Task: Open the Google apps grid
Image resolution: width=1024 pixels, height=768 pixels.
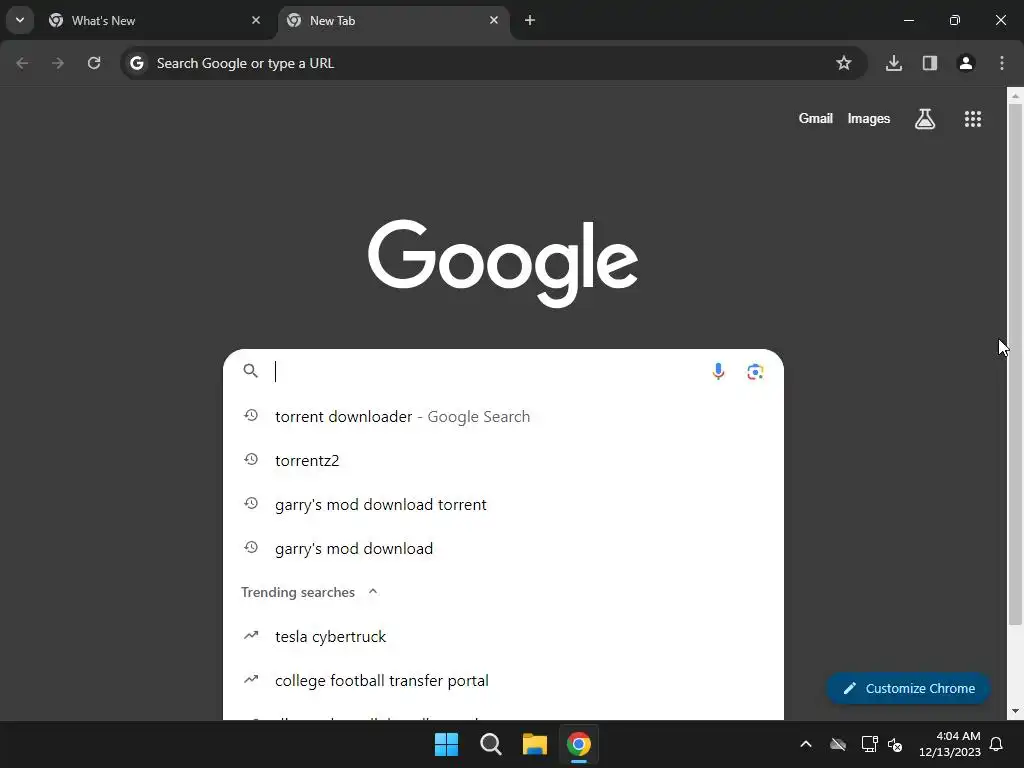Action: tap(973, 119)
